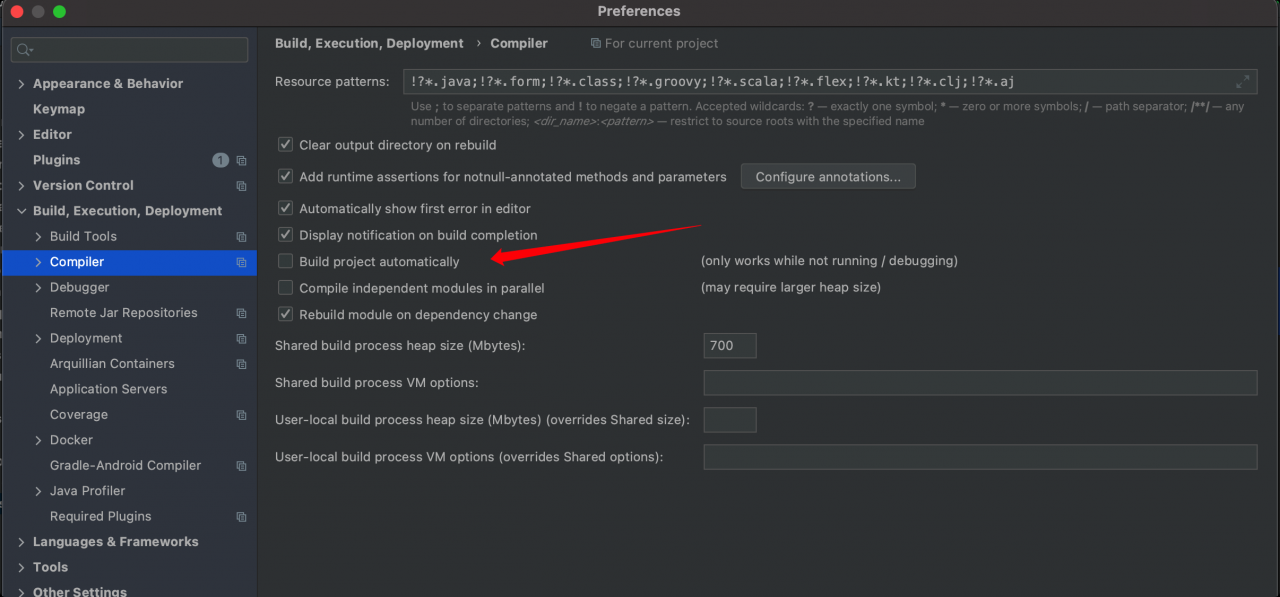This screenshot has width=1280, height=597.
Task: Click the project-level icon beside Coverage
Action: pyautogui.click(x=241, y=415)
